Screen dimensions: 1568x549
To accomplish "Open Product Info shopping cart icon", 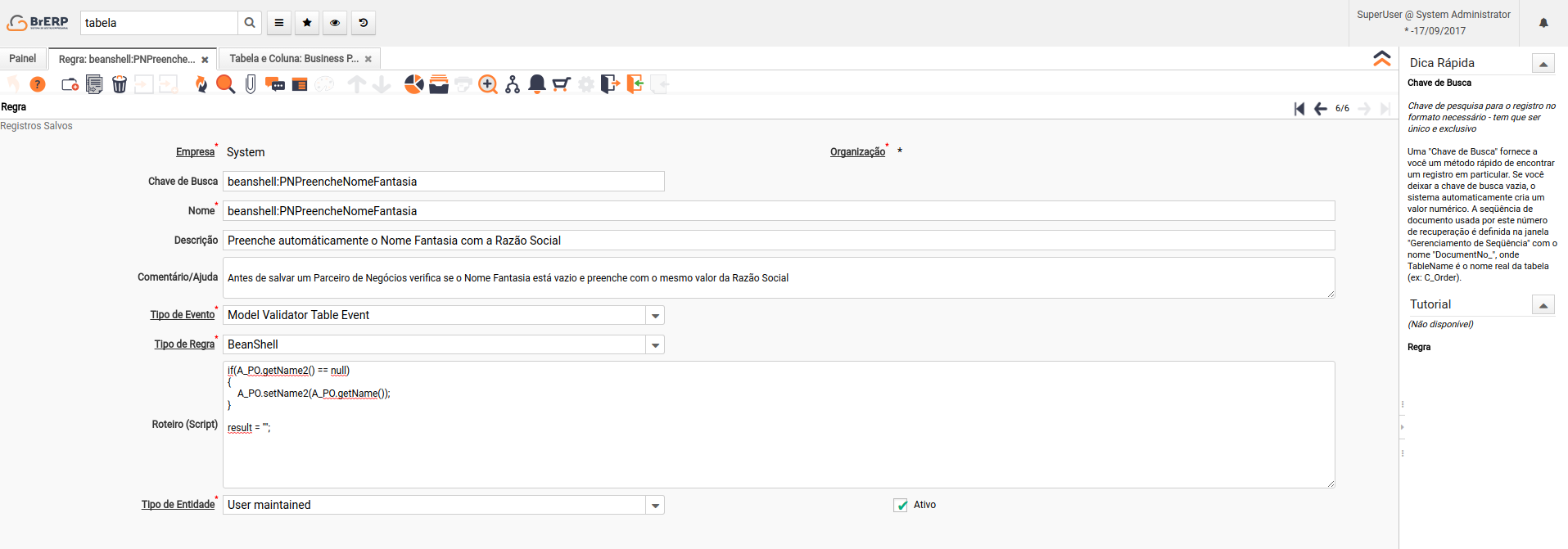I will pyautogui.click(x=562, y=84).
